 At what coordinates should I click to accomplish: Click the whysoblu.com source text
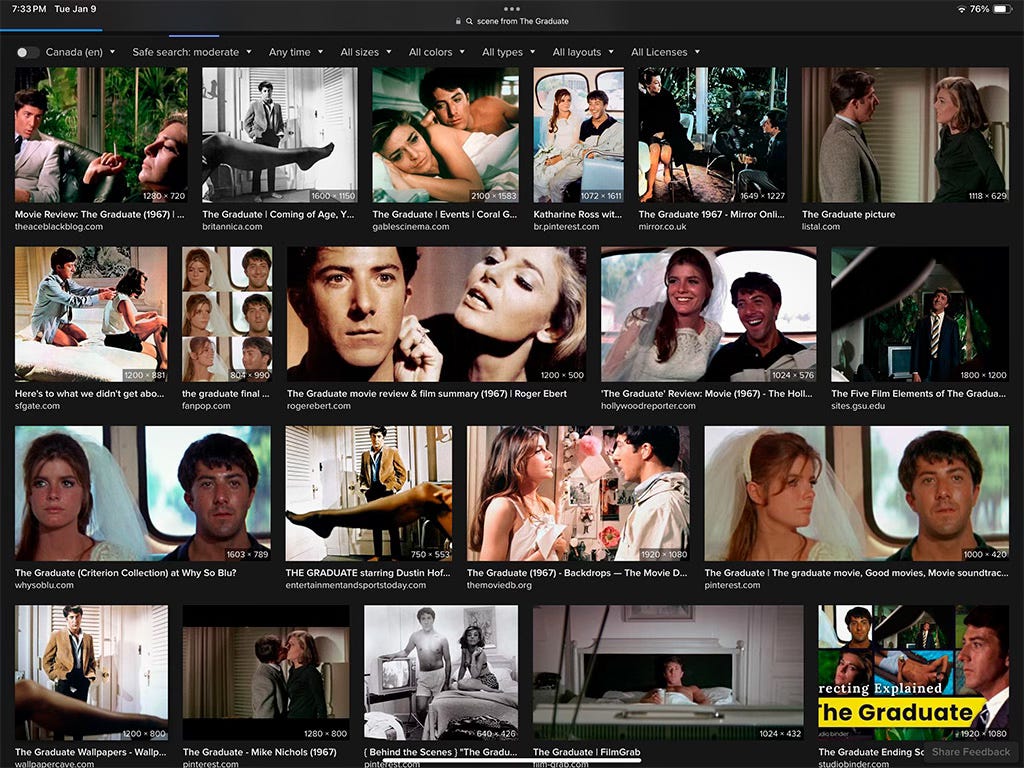pyautogui.click(x=44, y=585)
